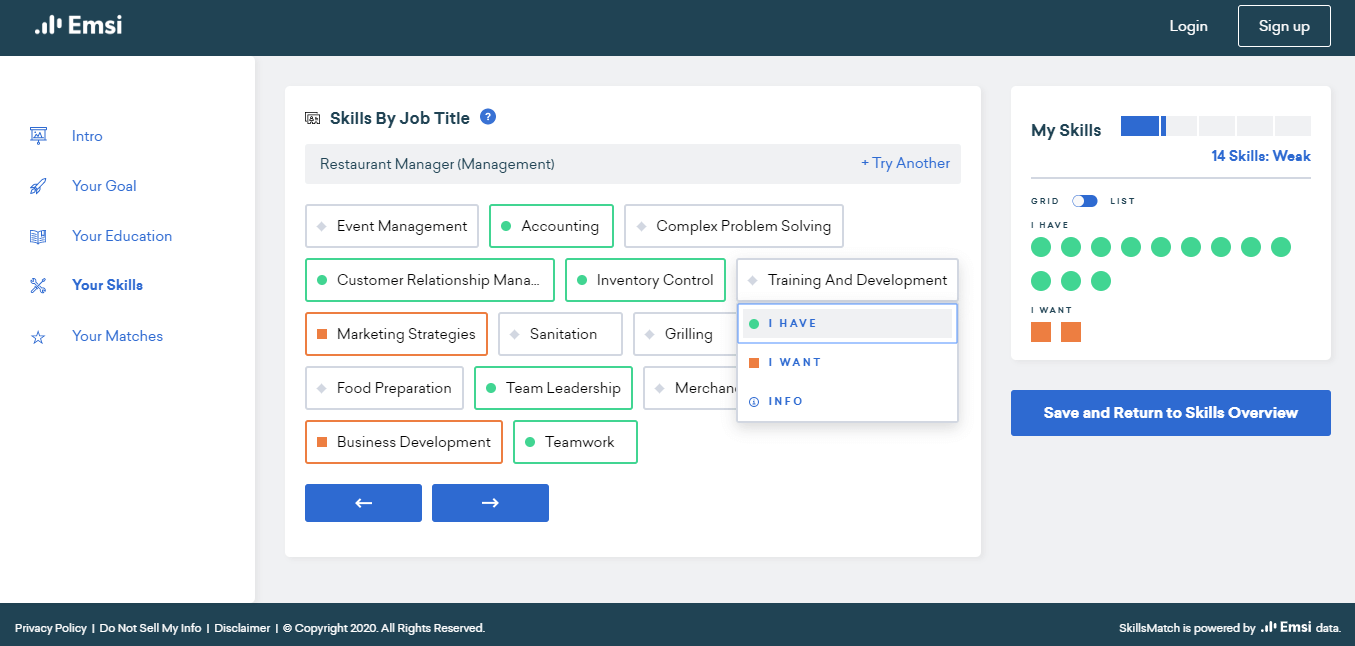
Task: Click the Emsi logo in header
Action: point(78,26)
